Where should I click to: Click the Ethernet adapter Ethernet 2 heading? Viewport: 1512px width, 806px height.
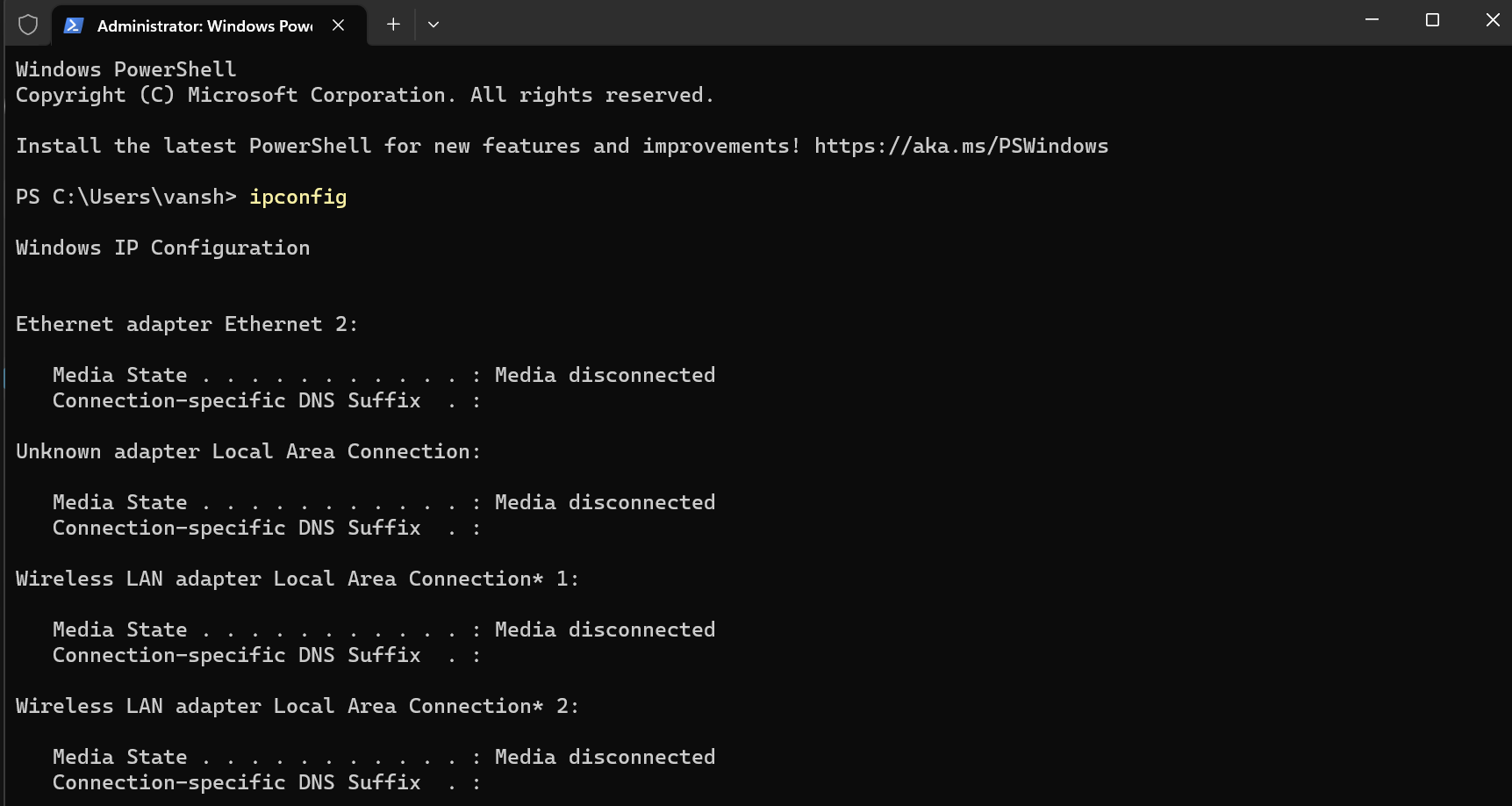coord(186,324)
